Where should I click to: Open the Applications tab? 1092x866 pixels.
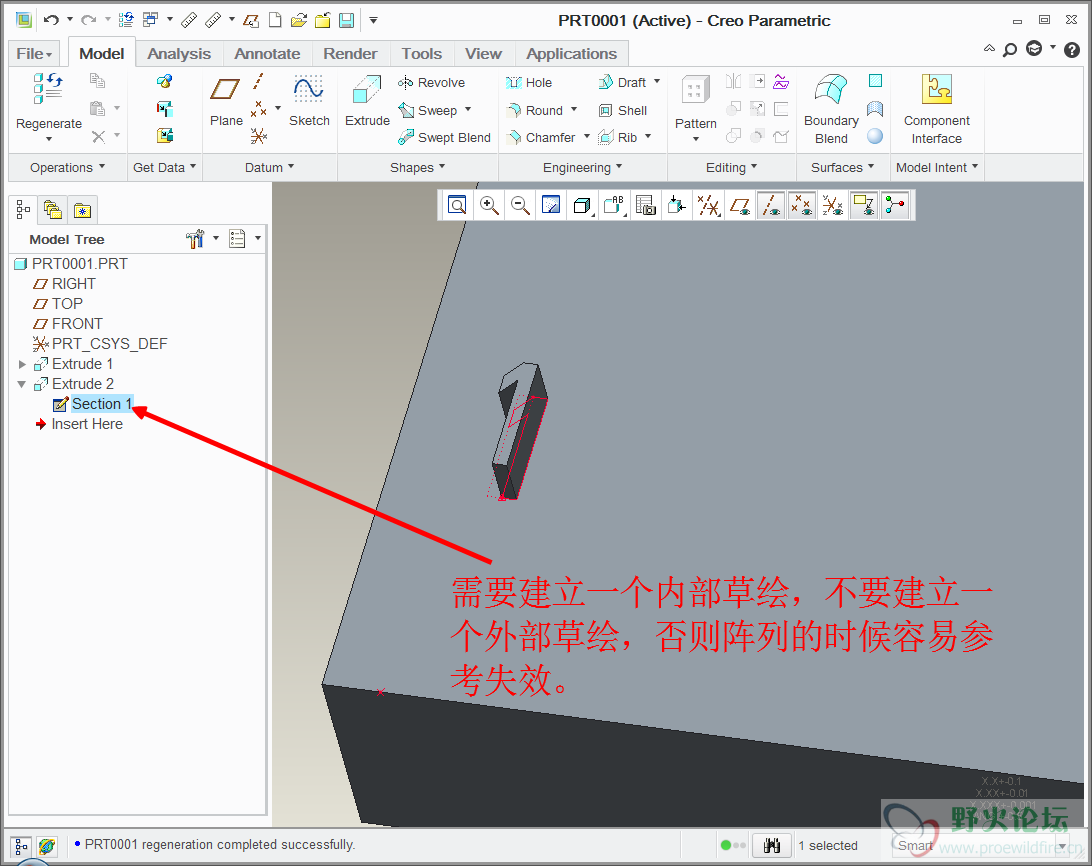point(572,54)
